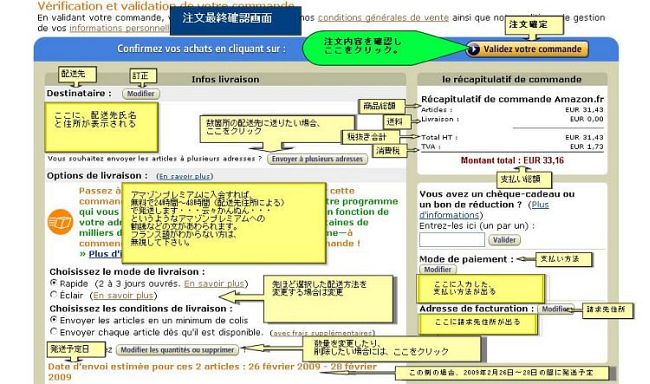Viewport: 650px width, 384px height.
Task: Modify the Destinataire address
Action: tap(141, 94)
